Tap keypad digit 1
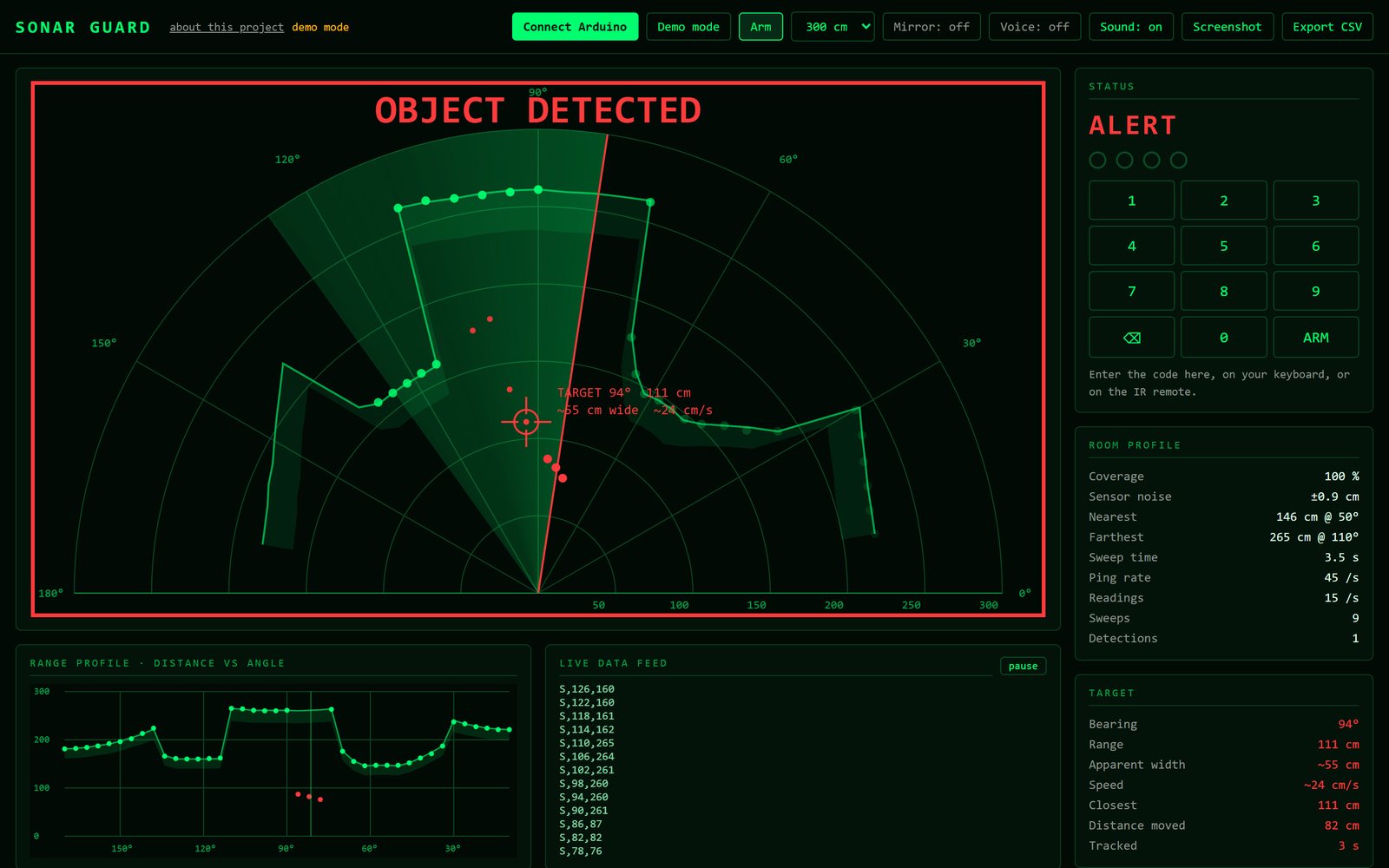Image resolution: width=1389 pixels, height=868 pixels. coord(1131,201)
